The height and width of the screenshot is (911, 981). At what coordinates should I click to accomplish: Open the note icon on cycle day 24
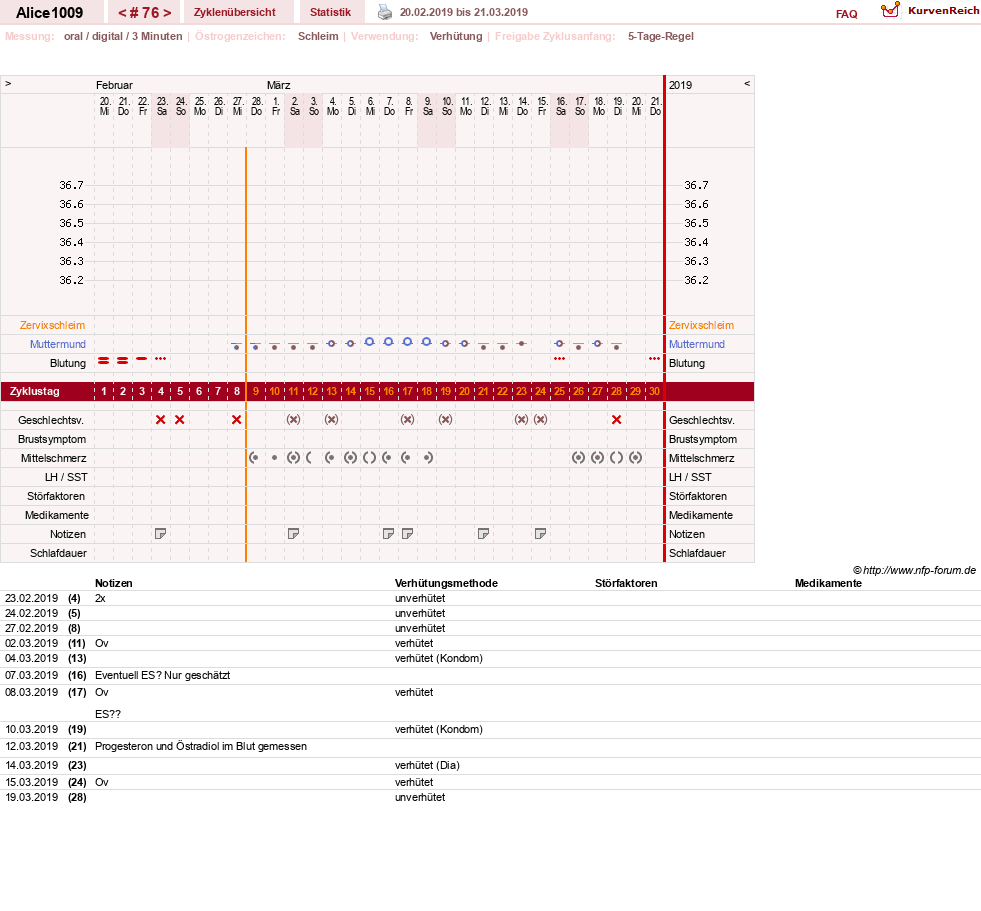(541, 534)
